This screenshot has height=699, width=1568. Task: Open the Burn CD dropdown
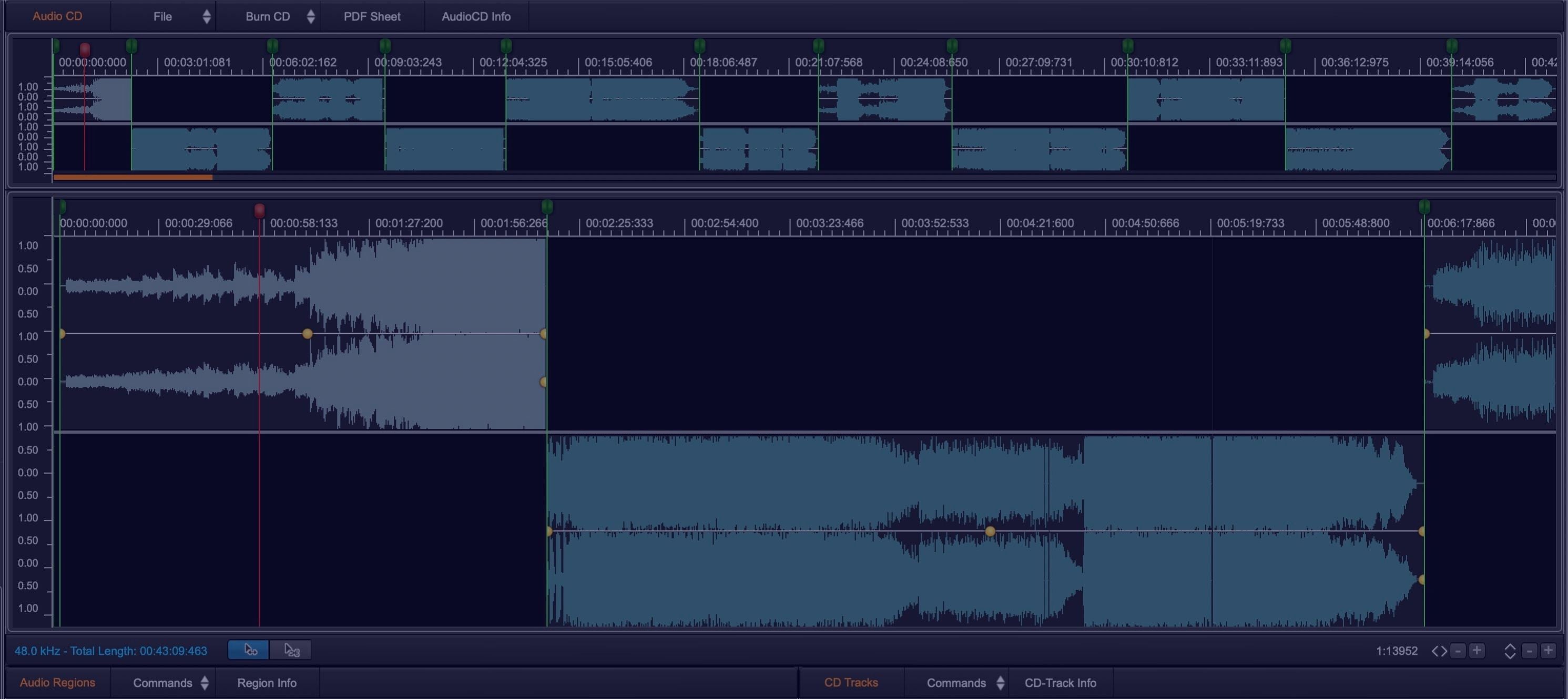tap(269, 16)
